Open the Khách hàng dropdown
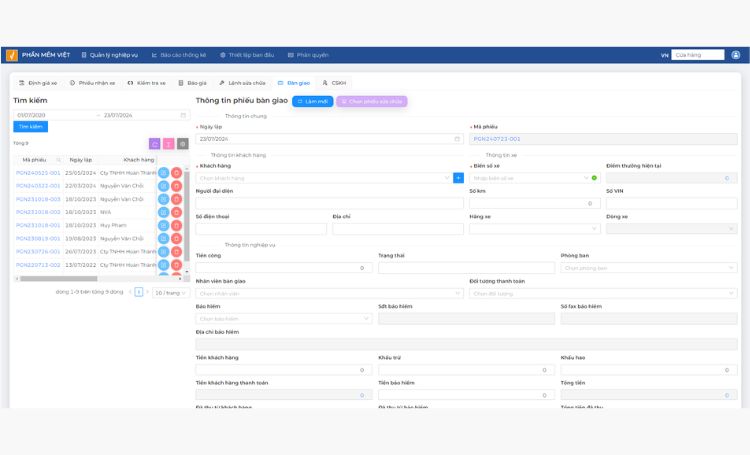Viewport: 750px width, 455px height. [x=323, y=178]
